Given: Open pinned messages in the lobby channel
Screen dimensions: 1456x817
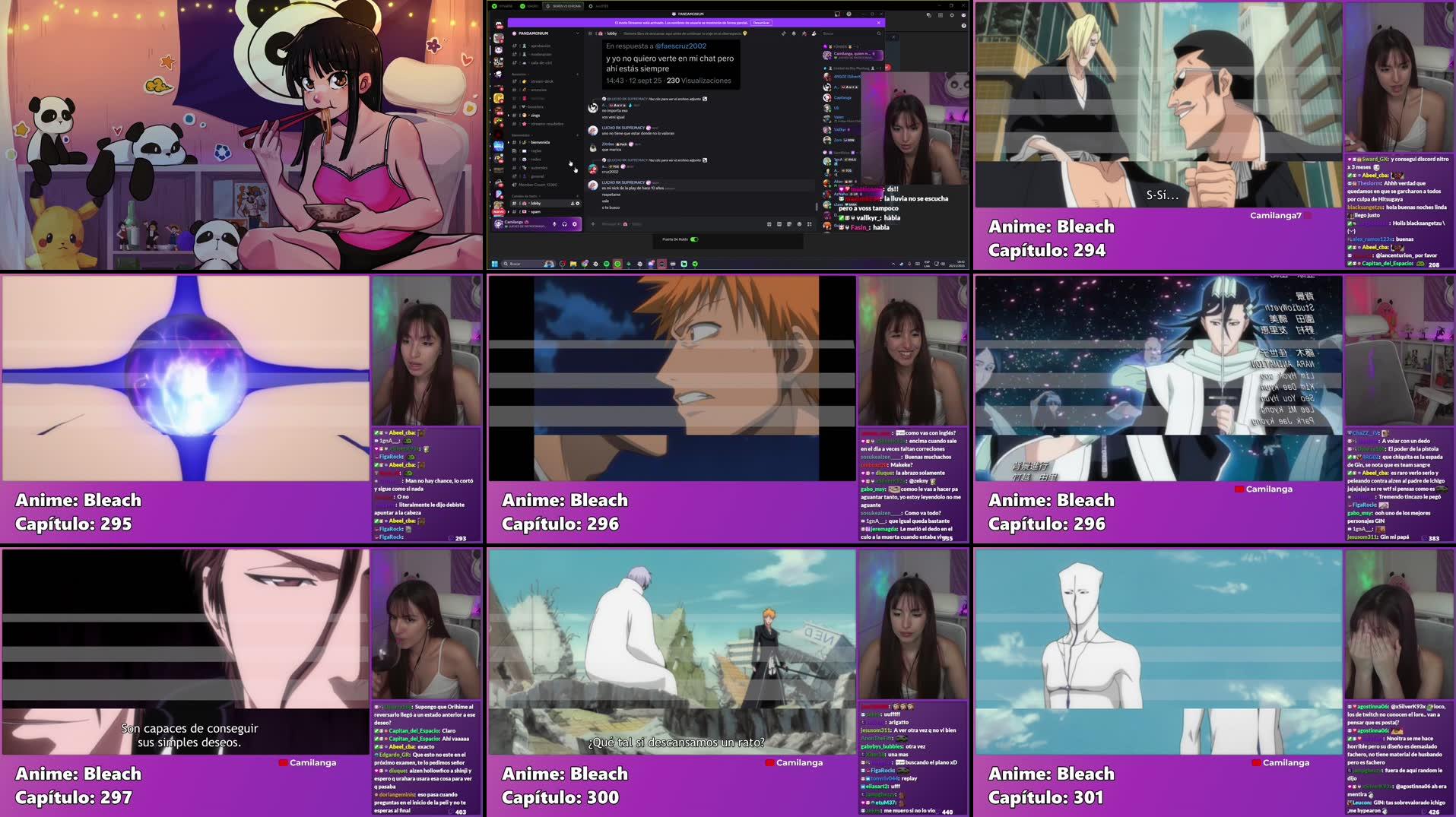Looking at the screenshot, I should click(804, 33).
